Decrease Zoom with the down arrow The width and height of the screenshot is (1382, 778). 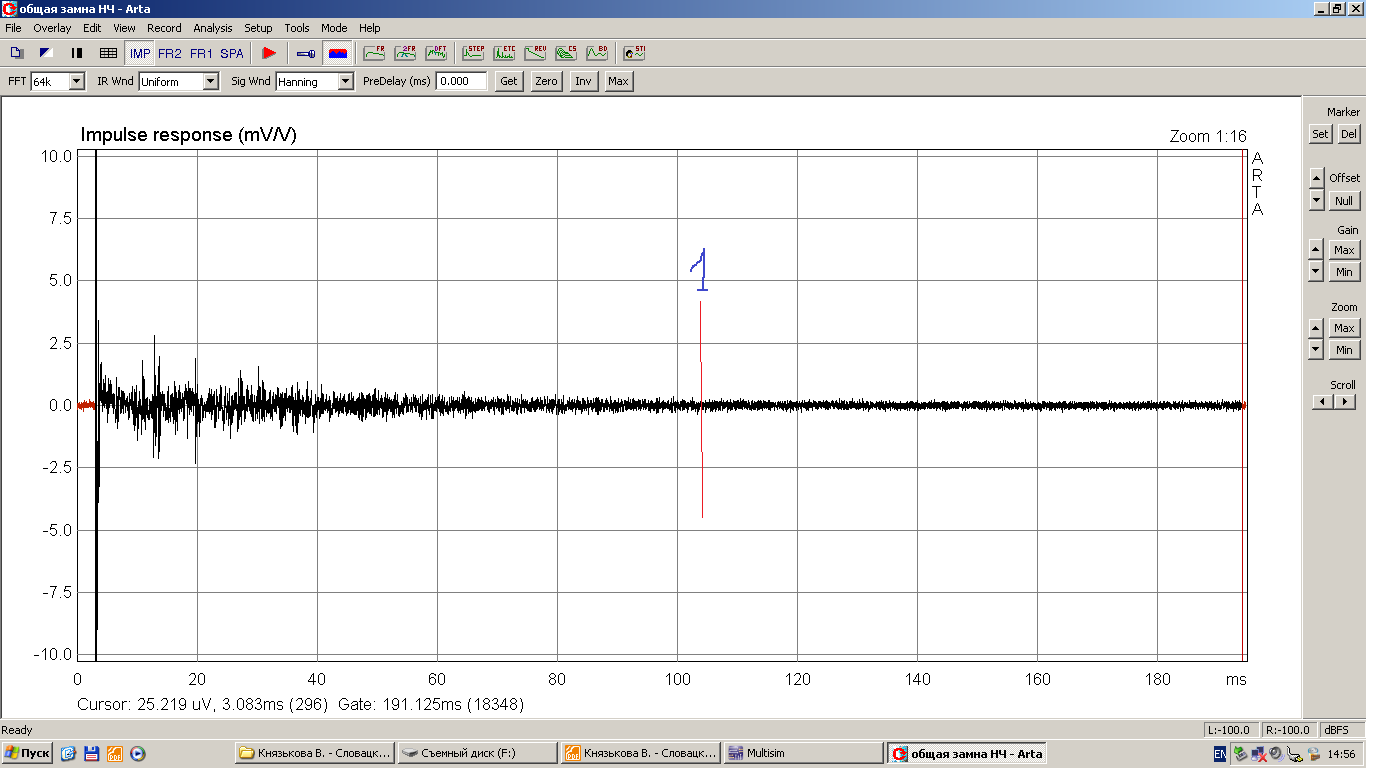(x=1316, y=350)
